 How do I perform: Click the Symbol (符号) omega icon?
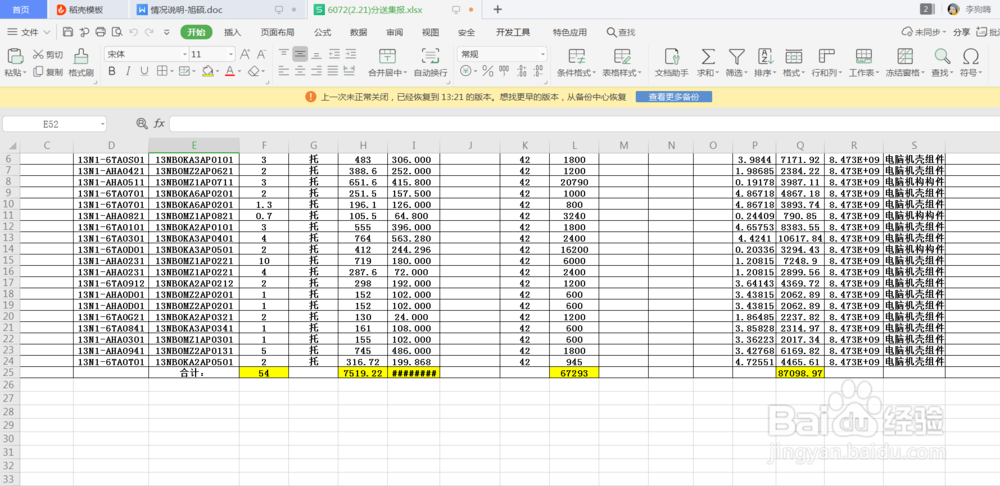tap(971, 56)
